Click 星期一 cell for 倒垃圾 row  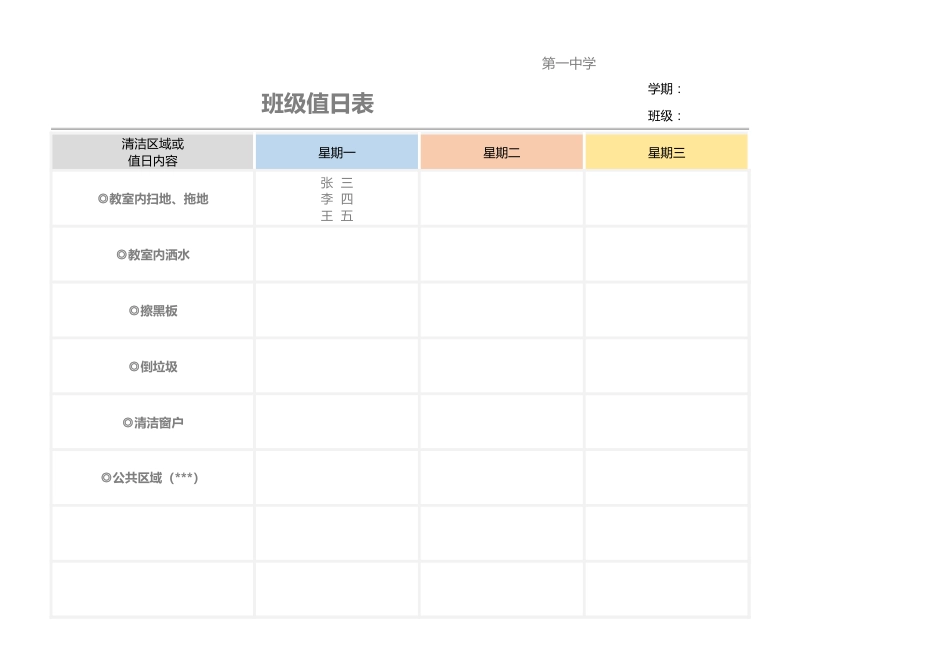pyautogui.click(x=337, y=367)
